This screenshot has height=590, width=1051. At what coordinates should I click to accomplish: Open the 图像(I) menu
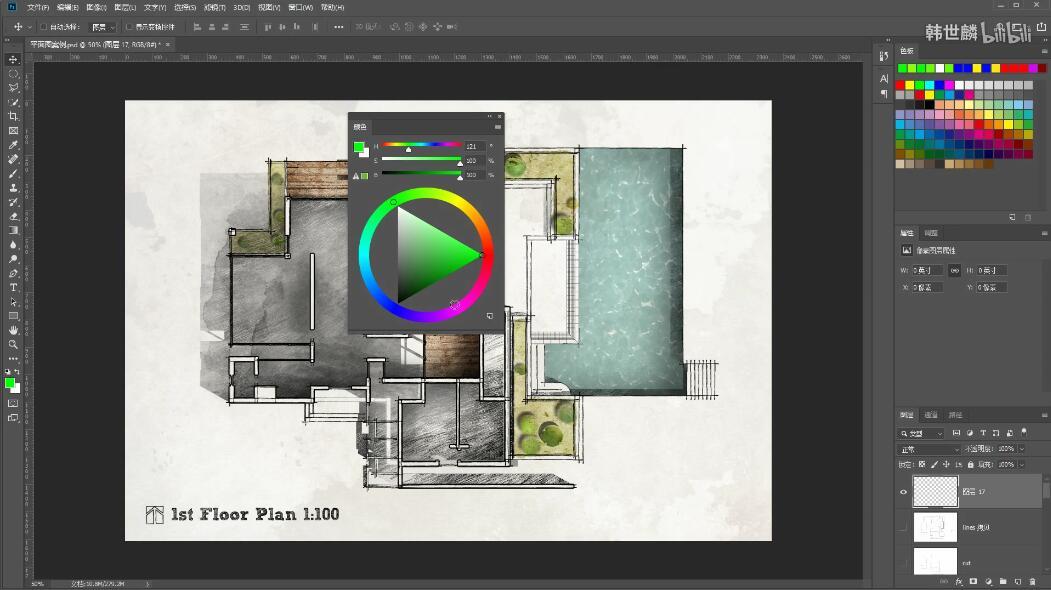(x=96, y=7)
